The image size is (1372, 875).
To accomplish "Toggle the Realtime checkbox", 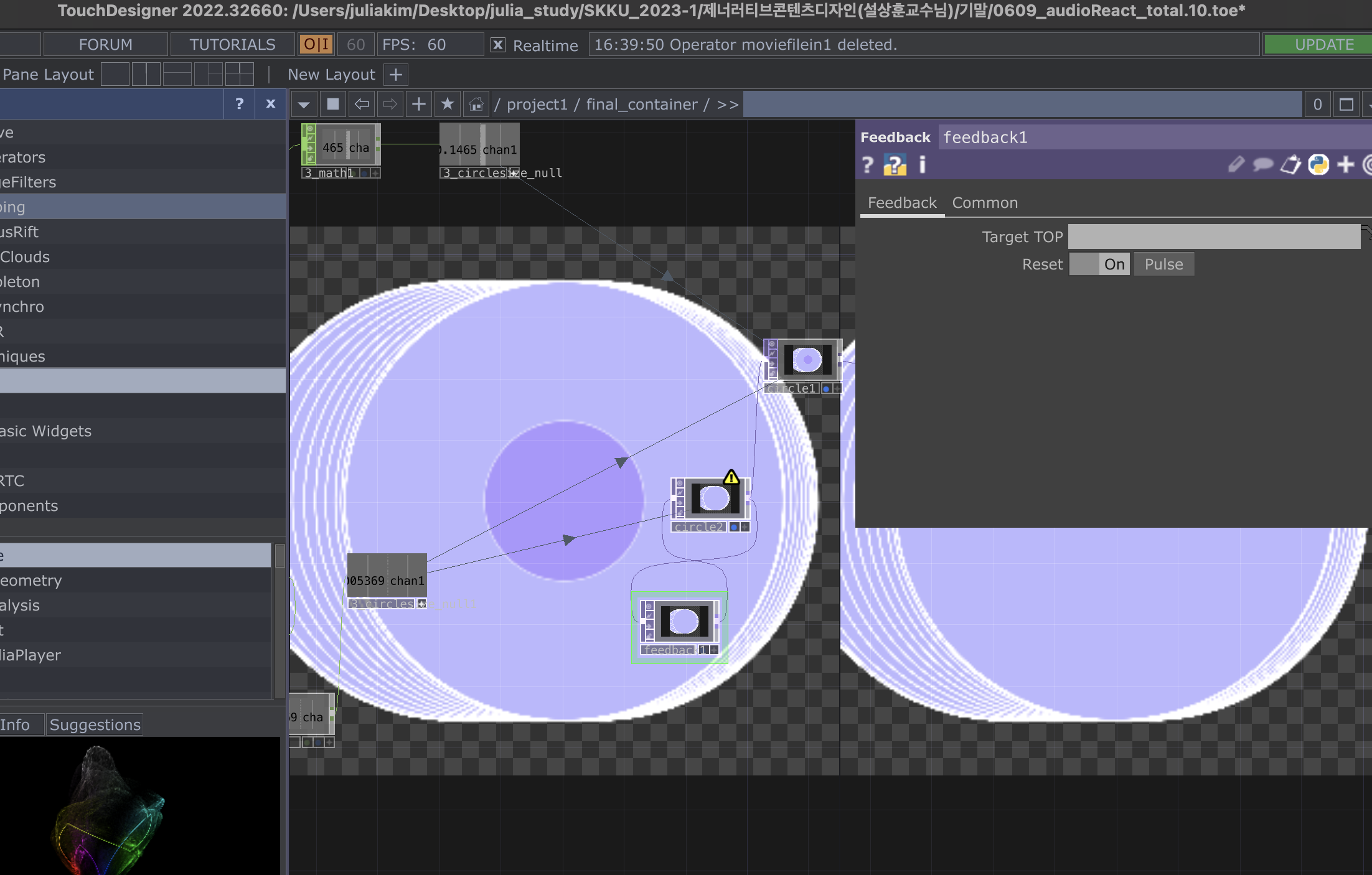I will pyautogui.click(x=498, y=45).
